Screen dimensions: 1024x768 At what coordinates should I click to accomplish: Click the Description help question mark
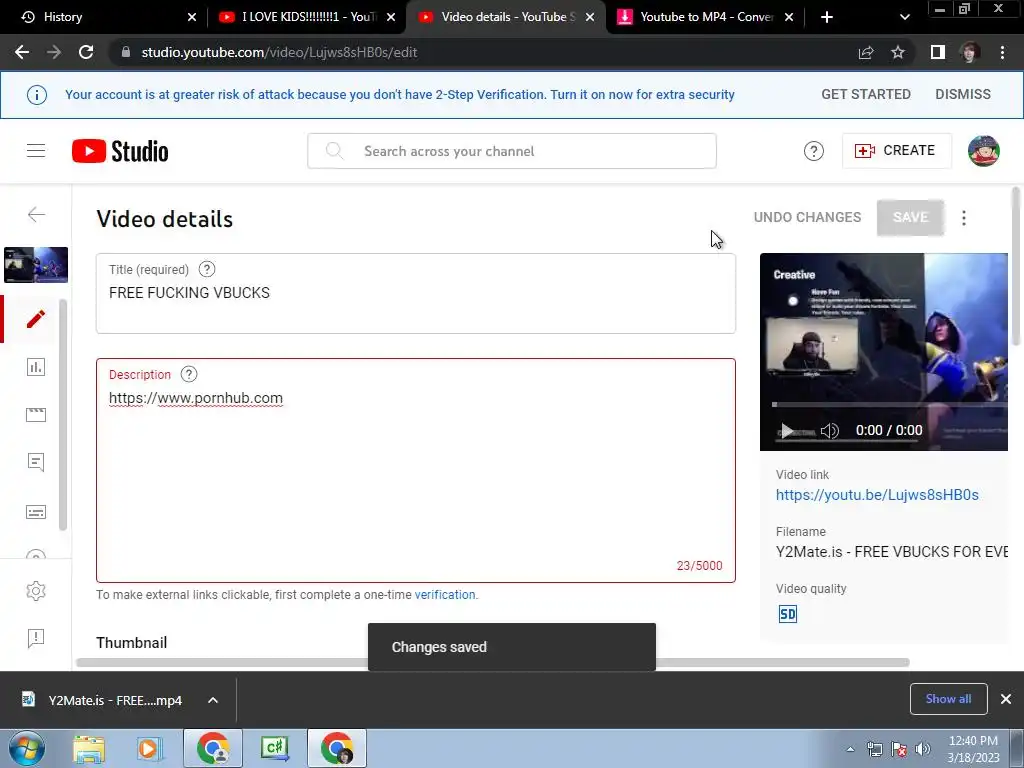(189, 374)
